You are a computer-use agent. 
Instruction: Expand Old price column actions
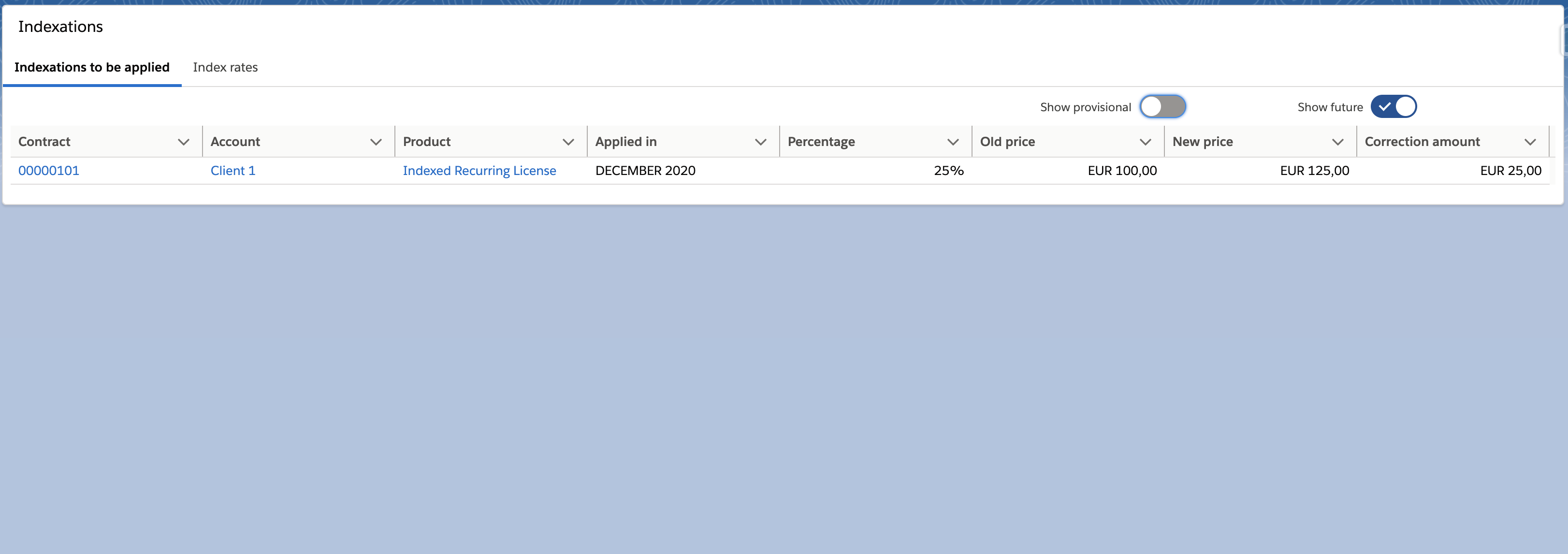click(x=1145, y=142)
